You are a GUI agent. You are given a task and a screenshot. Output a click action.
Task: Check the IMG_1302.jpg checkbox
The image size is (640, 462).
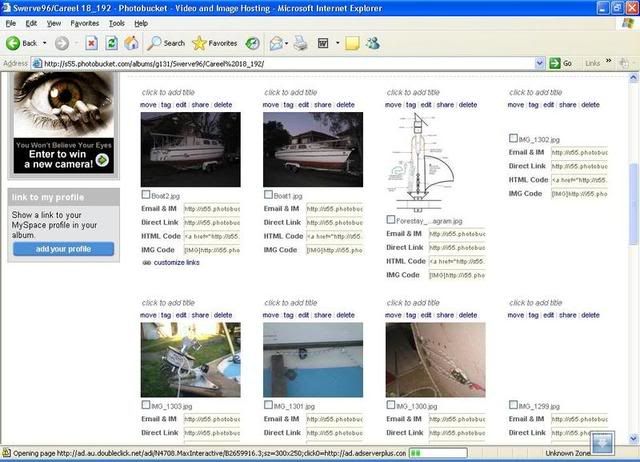coord(513,138)
